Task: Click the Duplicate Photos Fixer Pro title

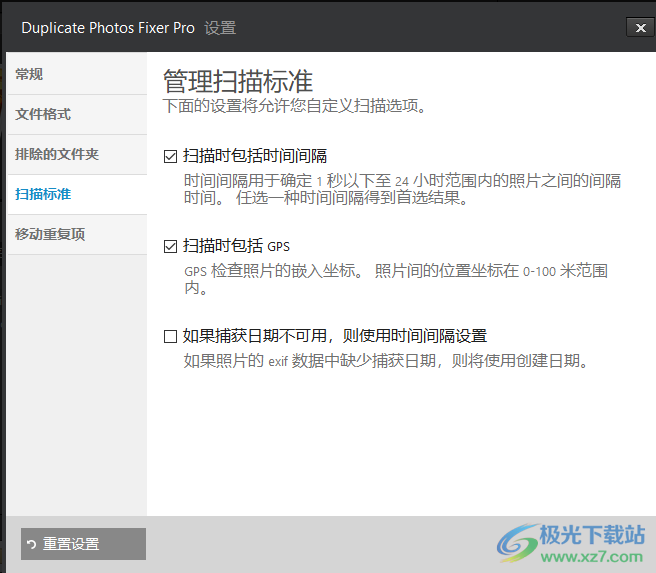Action: [108, 28]
